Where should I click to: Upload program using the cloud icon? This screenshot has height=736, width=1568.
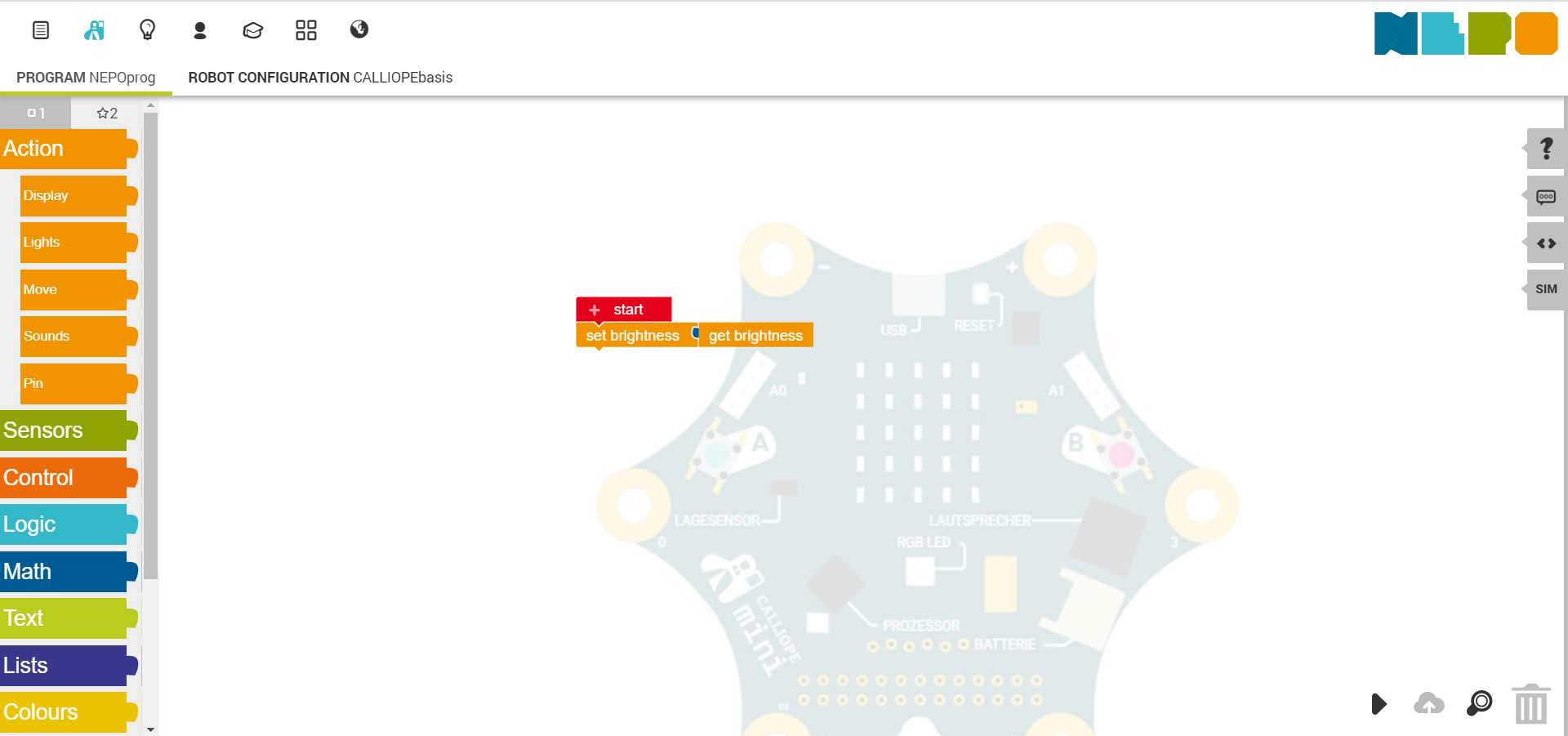pyautogui.click(x=1428, y=704)
